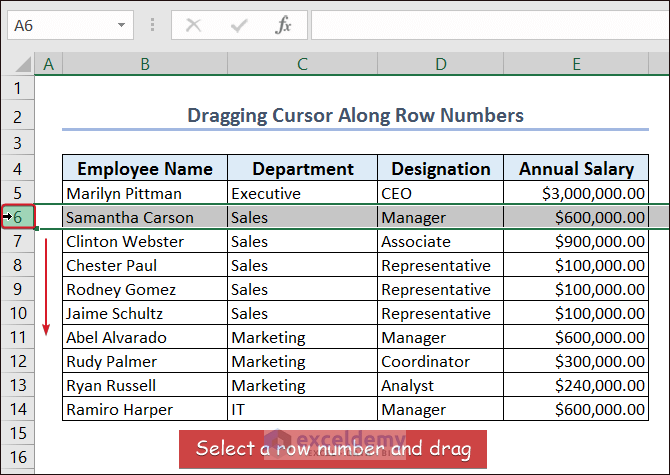Select the Marilyn Pittman cell

(145, 193)
